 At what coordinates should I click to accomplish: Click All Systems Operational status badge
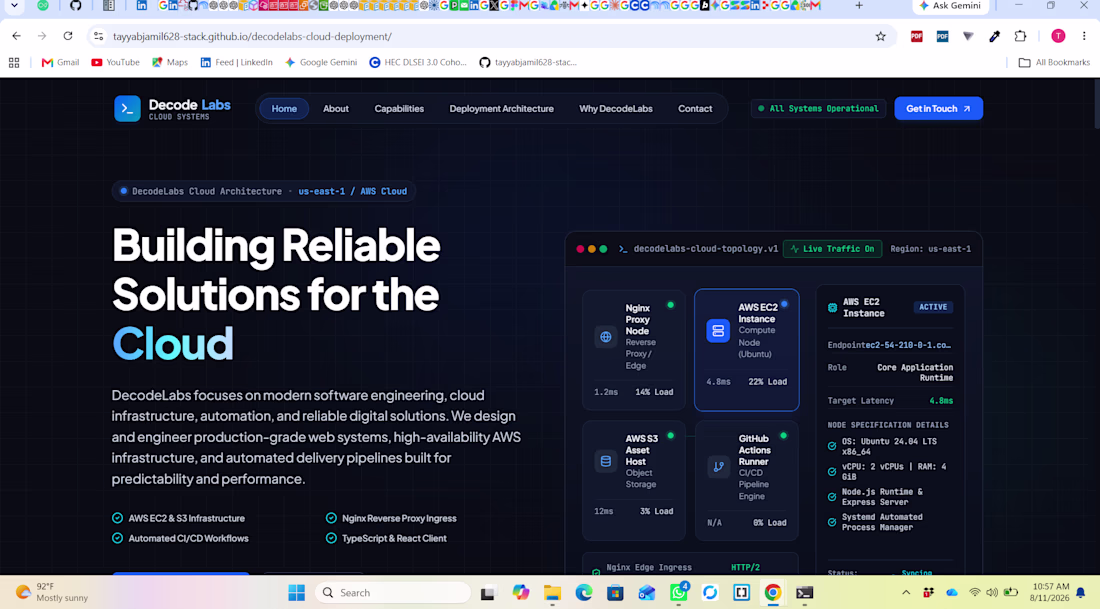click(x=818, y=109)
